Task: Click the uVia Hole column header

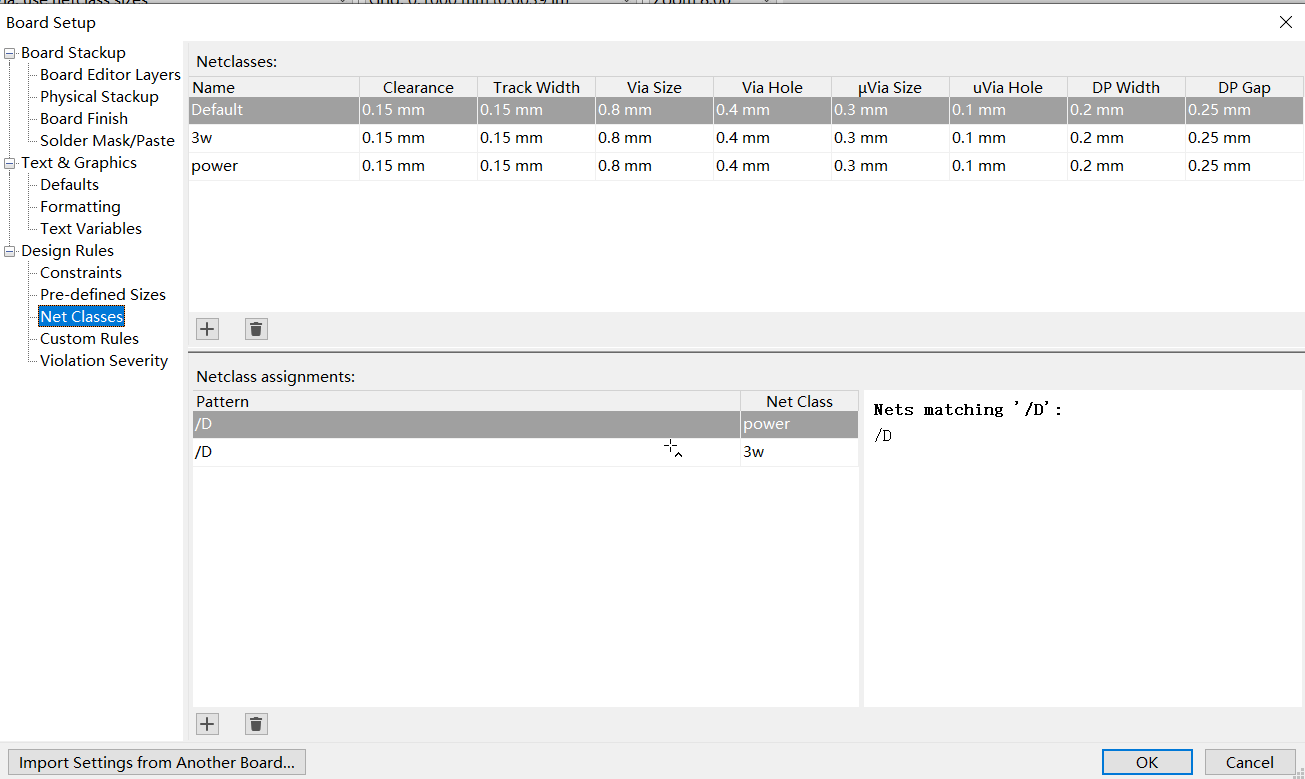Action: (1008, 87)
